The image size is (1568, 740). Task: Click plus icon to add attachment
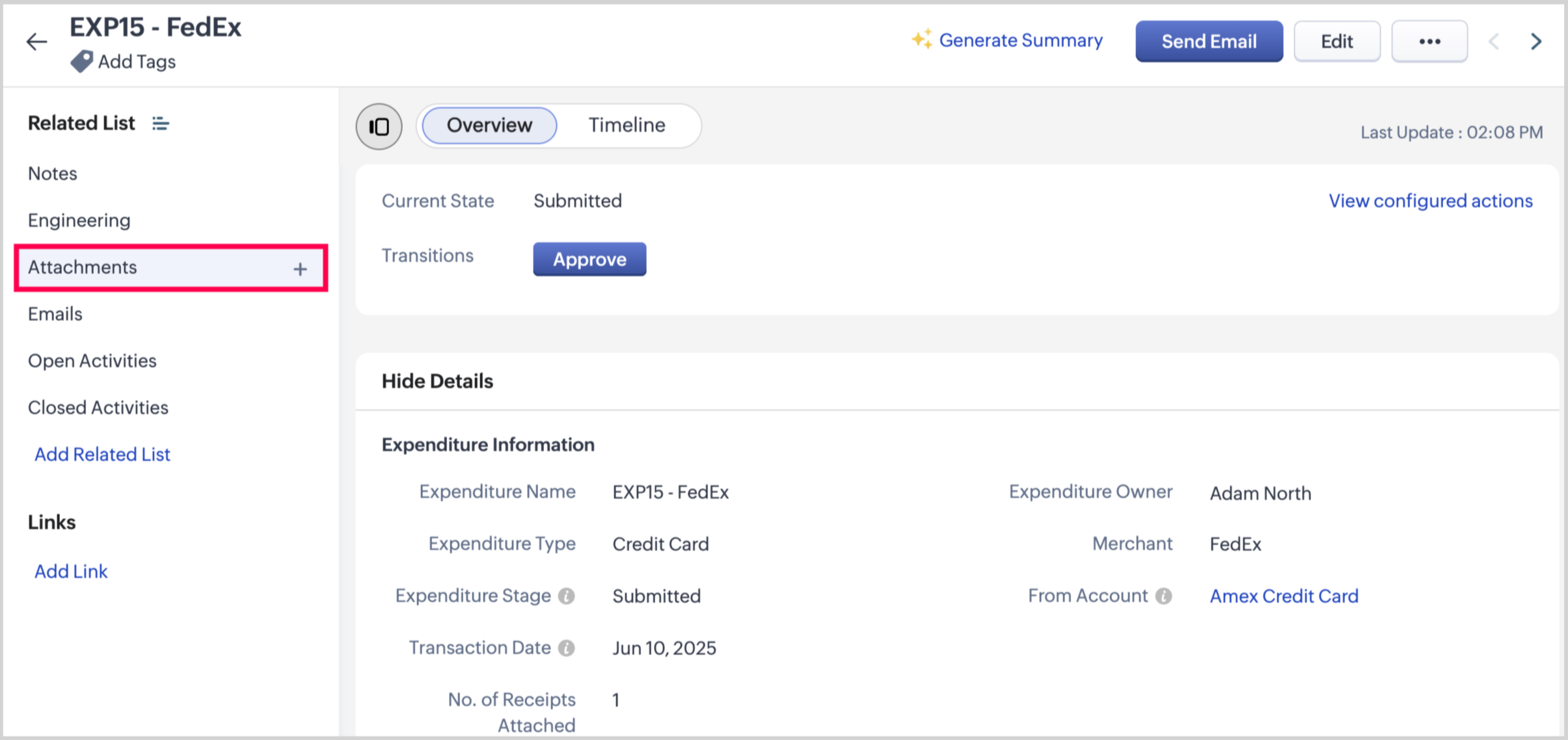point(300,269)
